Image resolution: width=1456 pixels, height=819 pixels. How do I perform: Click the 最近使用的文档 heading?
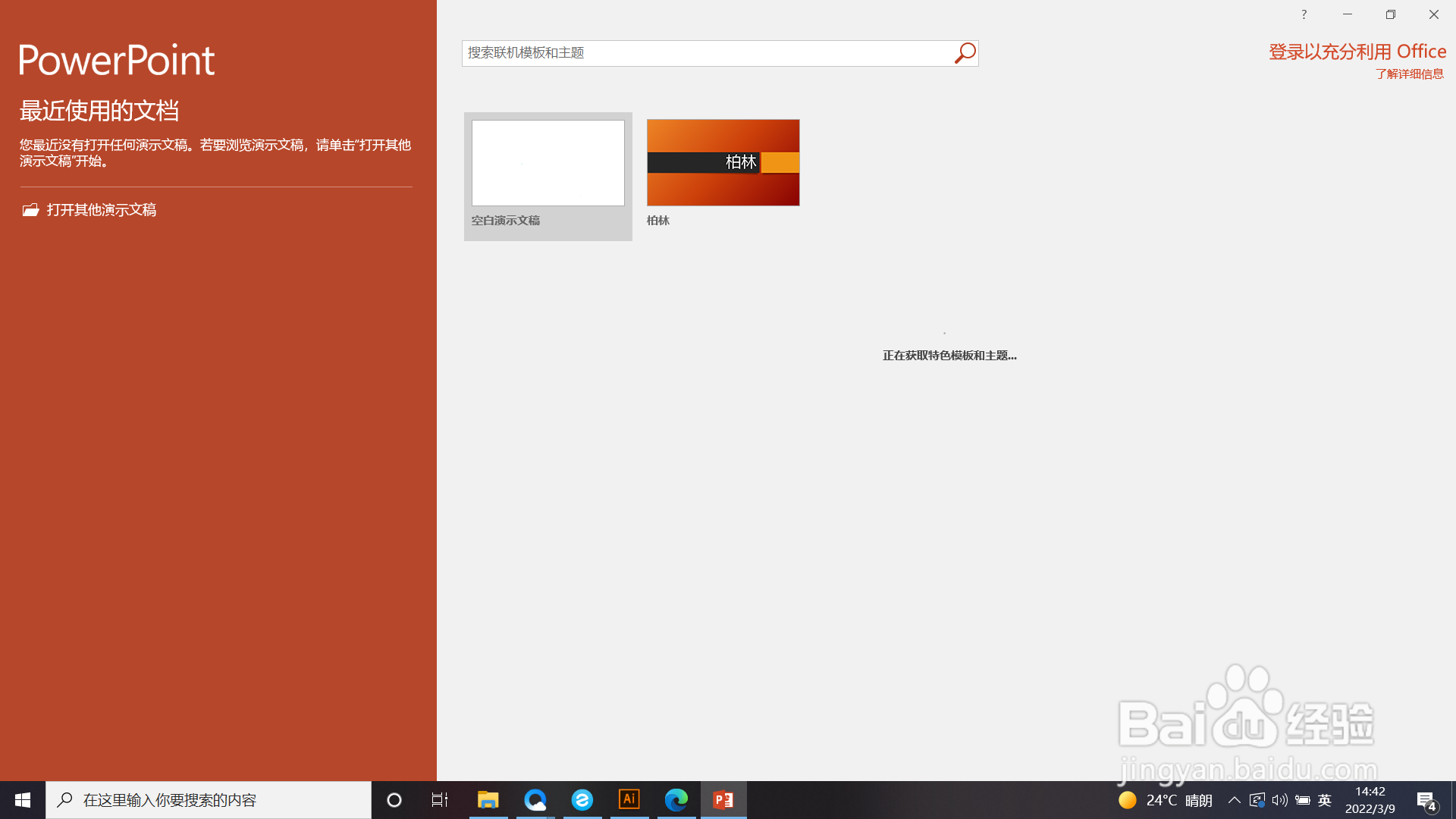pyautogui.click(x=99, y=111)
